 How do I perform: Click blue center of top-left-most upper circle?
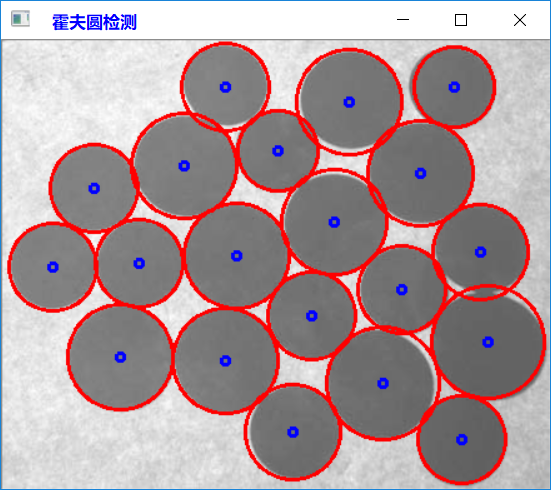click(x=225, y=87)
